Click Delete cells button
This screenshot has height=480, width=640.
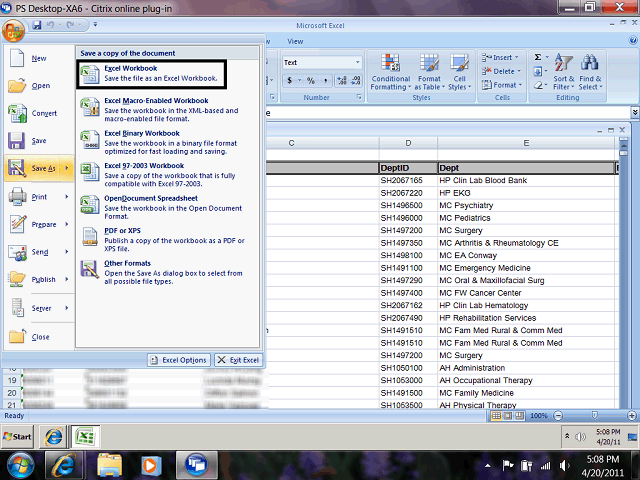501,71
